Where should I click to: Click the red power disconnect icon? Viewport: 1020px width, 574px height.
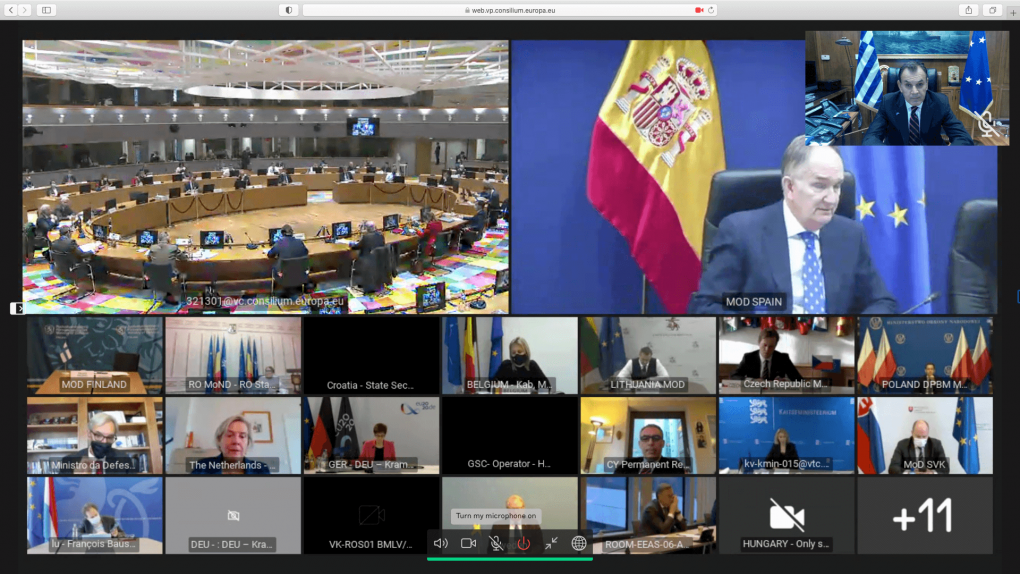tap(523, 543)
